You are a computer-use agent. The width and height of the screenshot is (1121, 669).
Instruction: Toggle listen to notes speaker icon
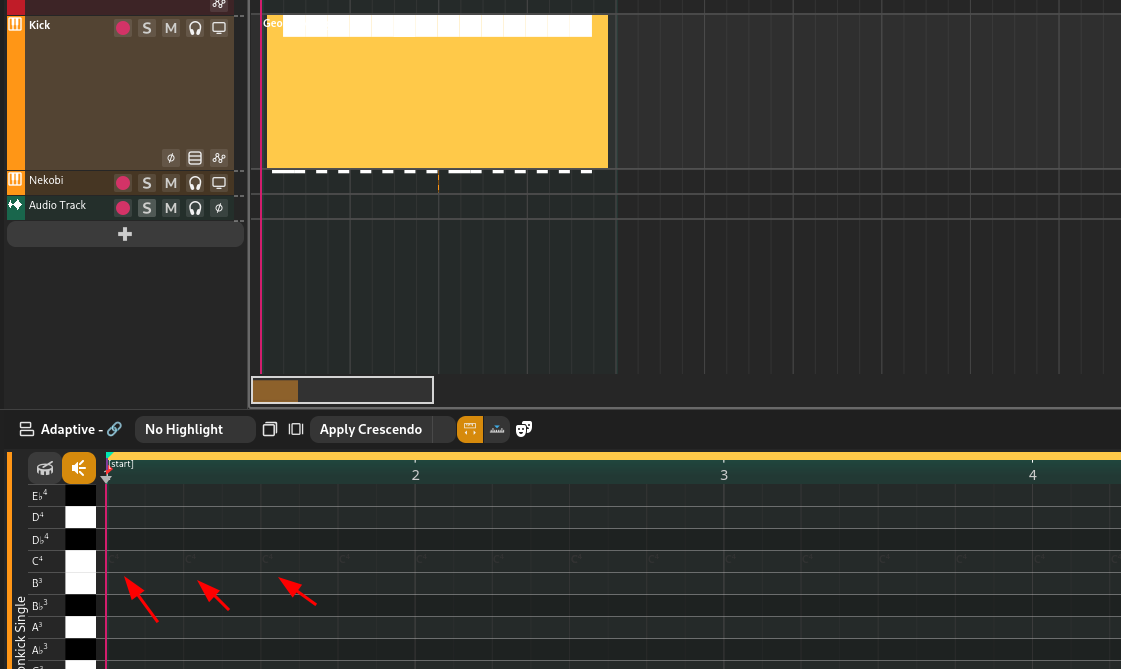[79, 467]
